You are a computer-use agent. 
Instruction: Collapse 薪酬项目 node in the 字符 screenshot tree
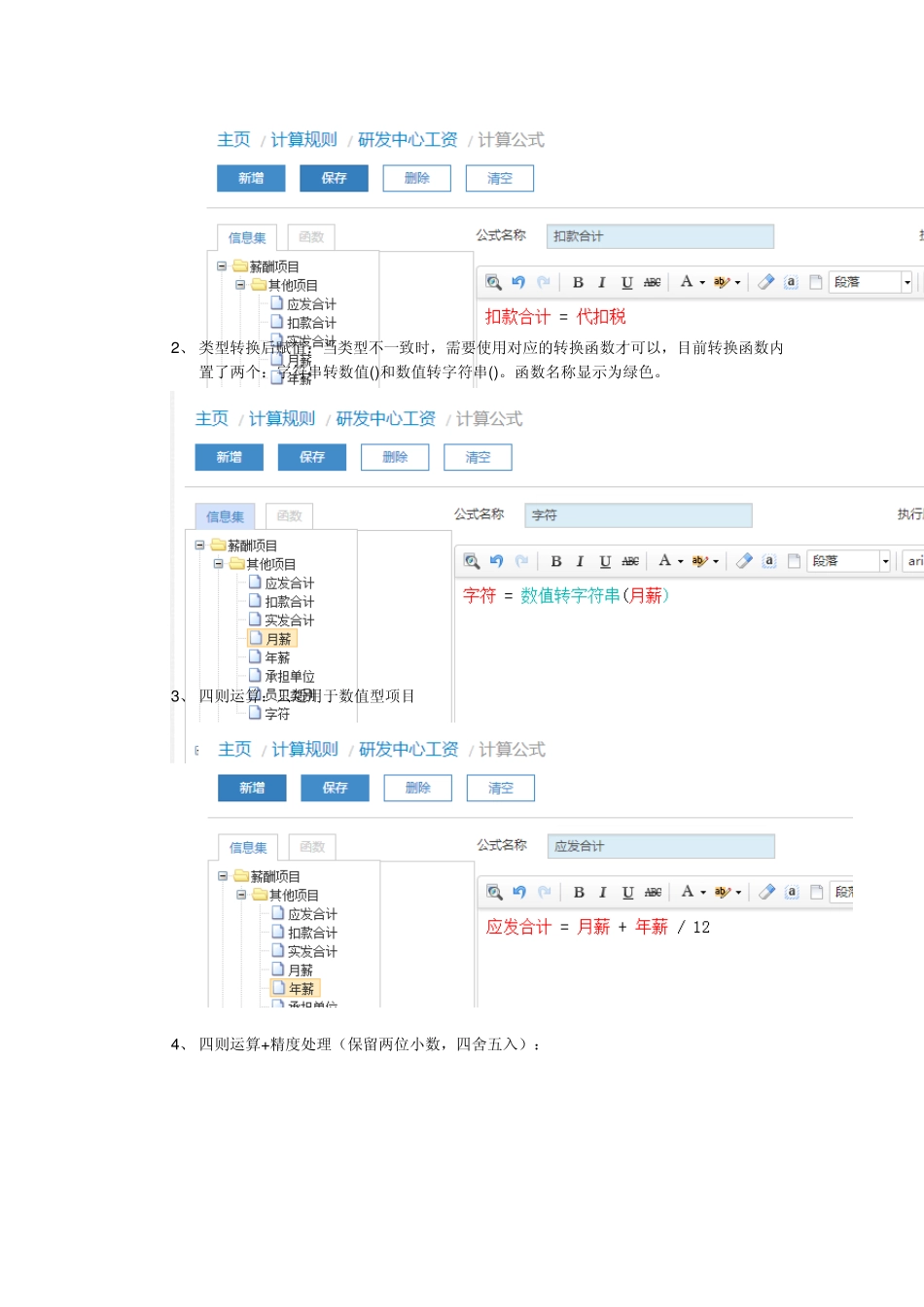[200, 546]
